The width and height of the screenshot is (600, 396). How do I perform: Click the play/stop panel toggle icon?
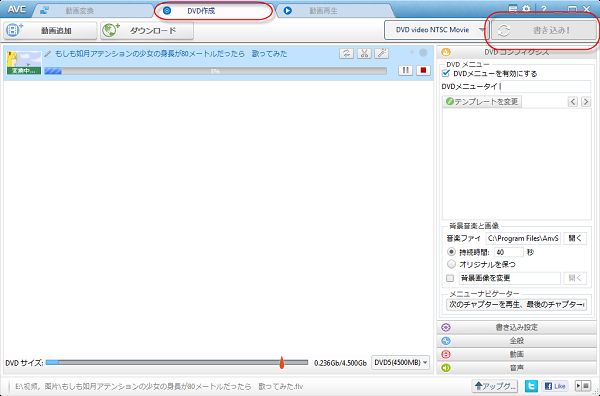(x=583, y=386)
